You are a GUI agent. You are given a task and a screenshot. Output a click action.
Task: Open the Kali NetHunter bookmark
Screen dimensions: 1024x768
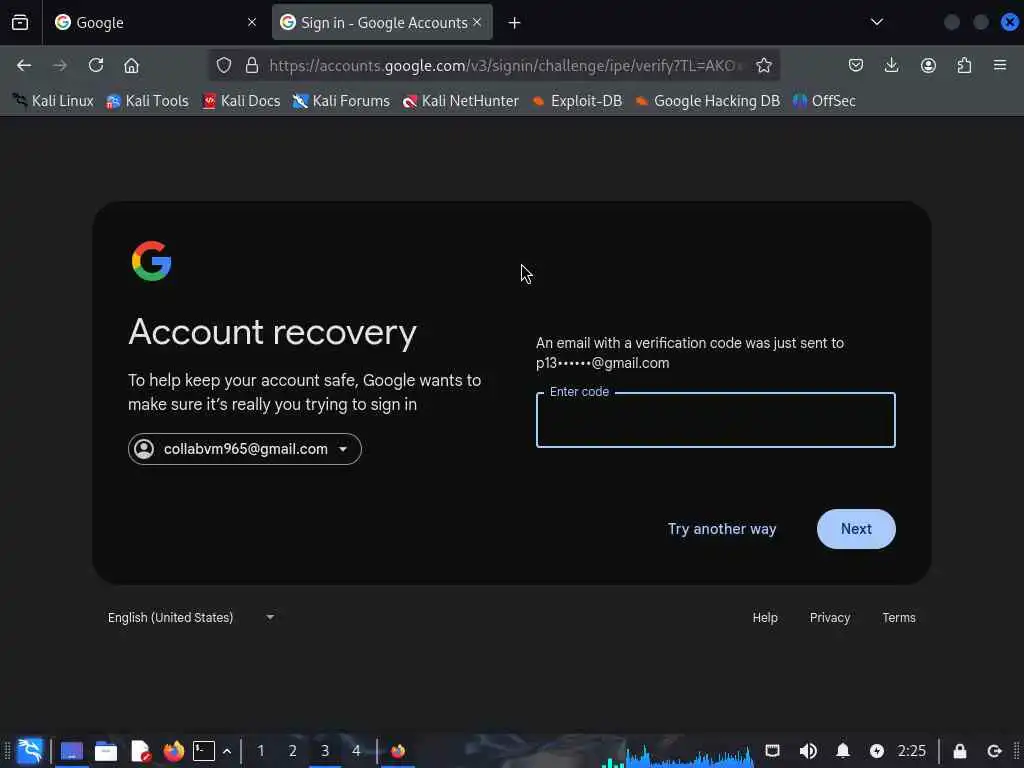tap(461, 101)
